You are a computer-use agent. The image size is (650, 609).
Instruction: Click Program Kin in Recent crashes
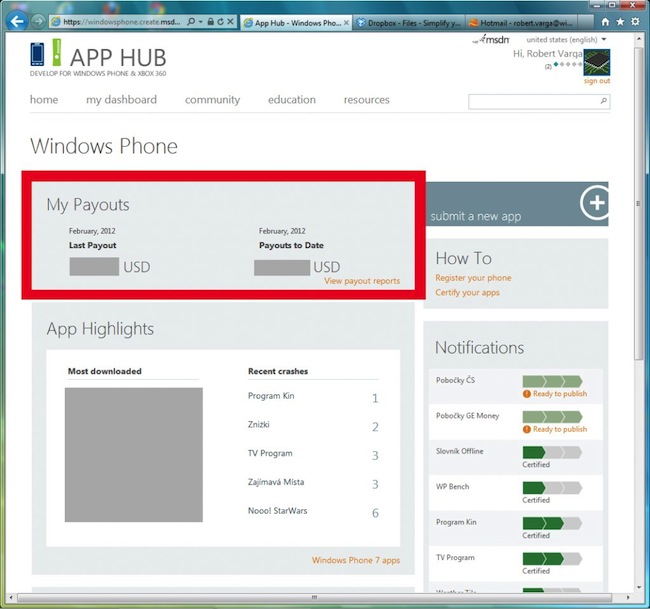[271, 396]
